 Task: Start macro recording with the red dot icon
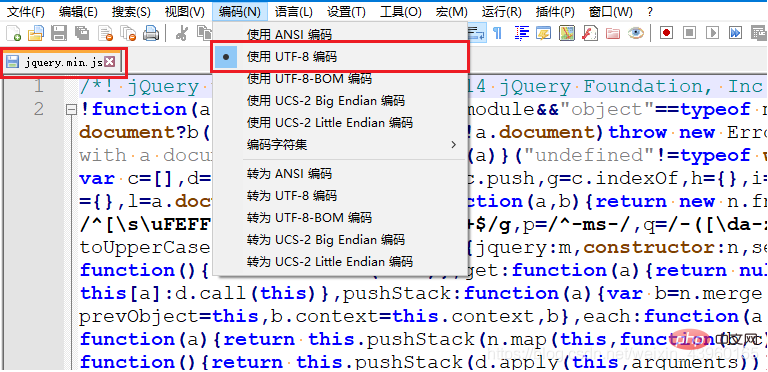click(x=666, y=33)
